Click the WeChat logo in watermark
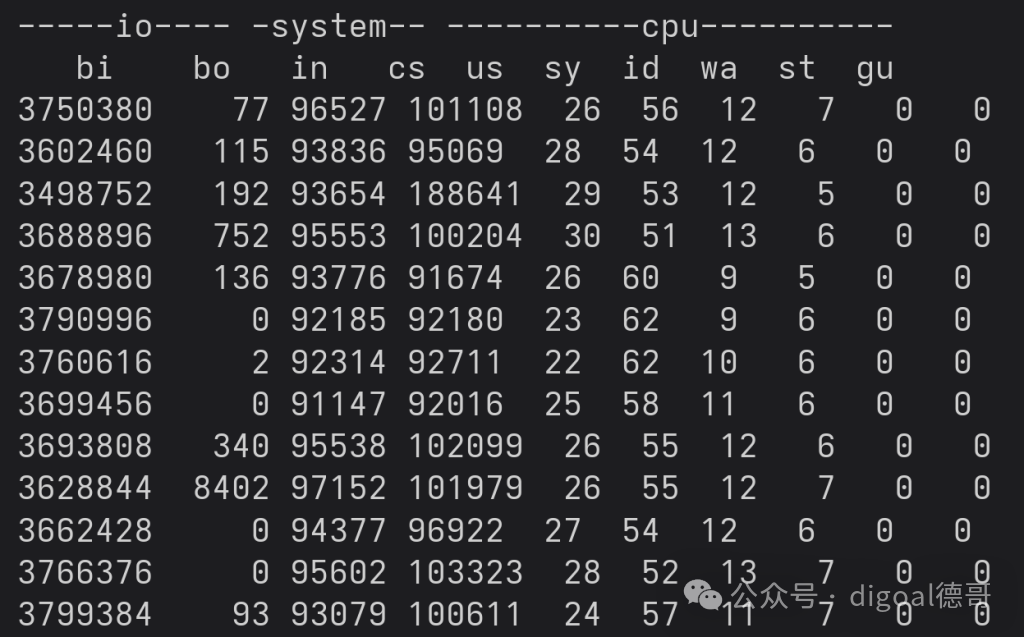 click(703, 595)
